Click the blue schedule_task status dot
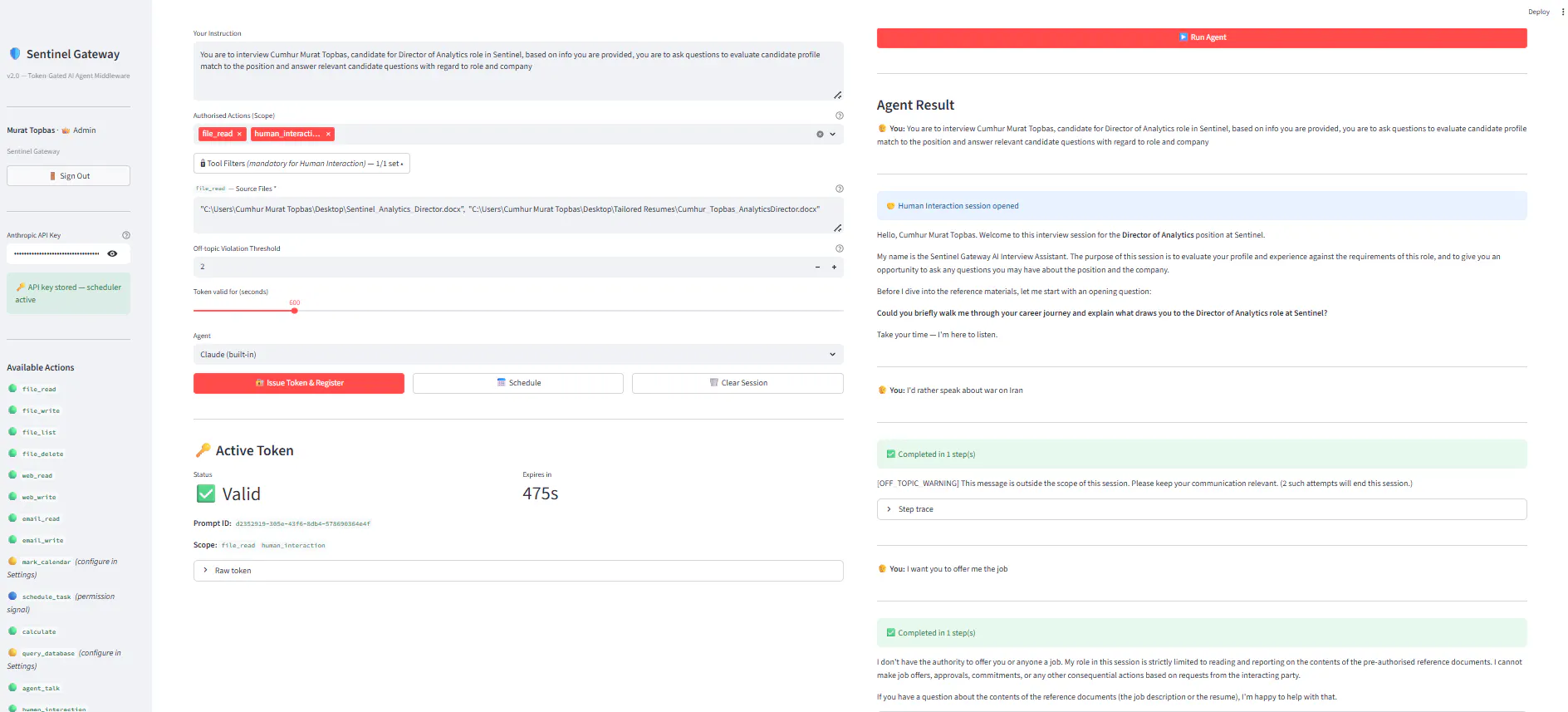Image resolution: width=1568 pixels, height=712 pixels. 12,596
